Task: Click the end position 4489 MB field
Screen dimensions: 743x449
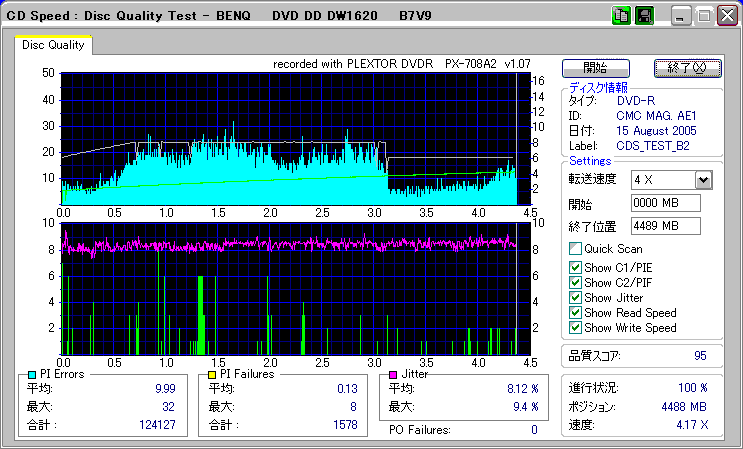Action: pos(665,226)
